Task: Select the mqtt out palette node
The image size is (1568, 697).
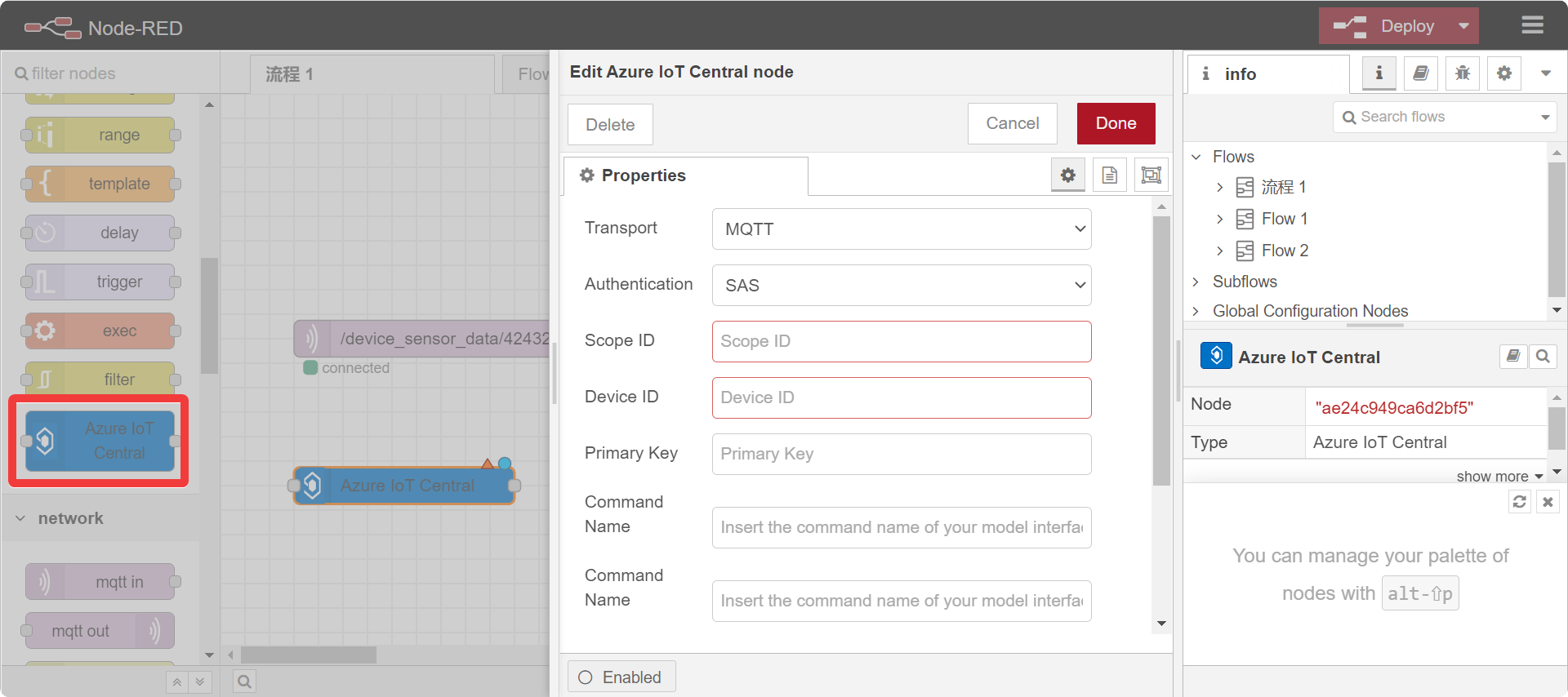Action: click(100, 631)
